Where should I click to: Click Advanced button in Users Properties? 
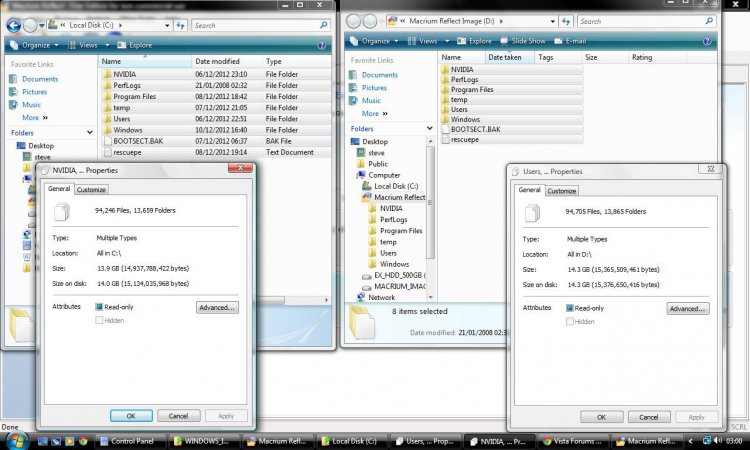click(x=688, y=309)
